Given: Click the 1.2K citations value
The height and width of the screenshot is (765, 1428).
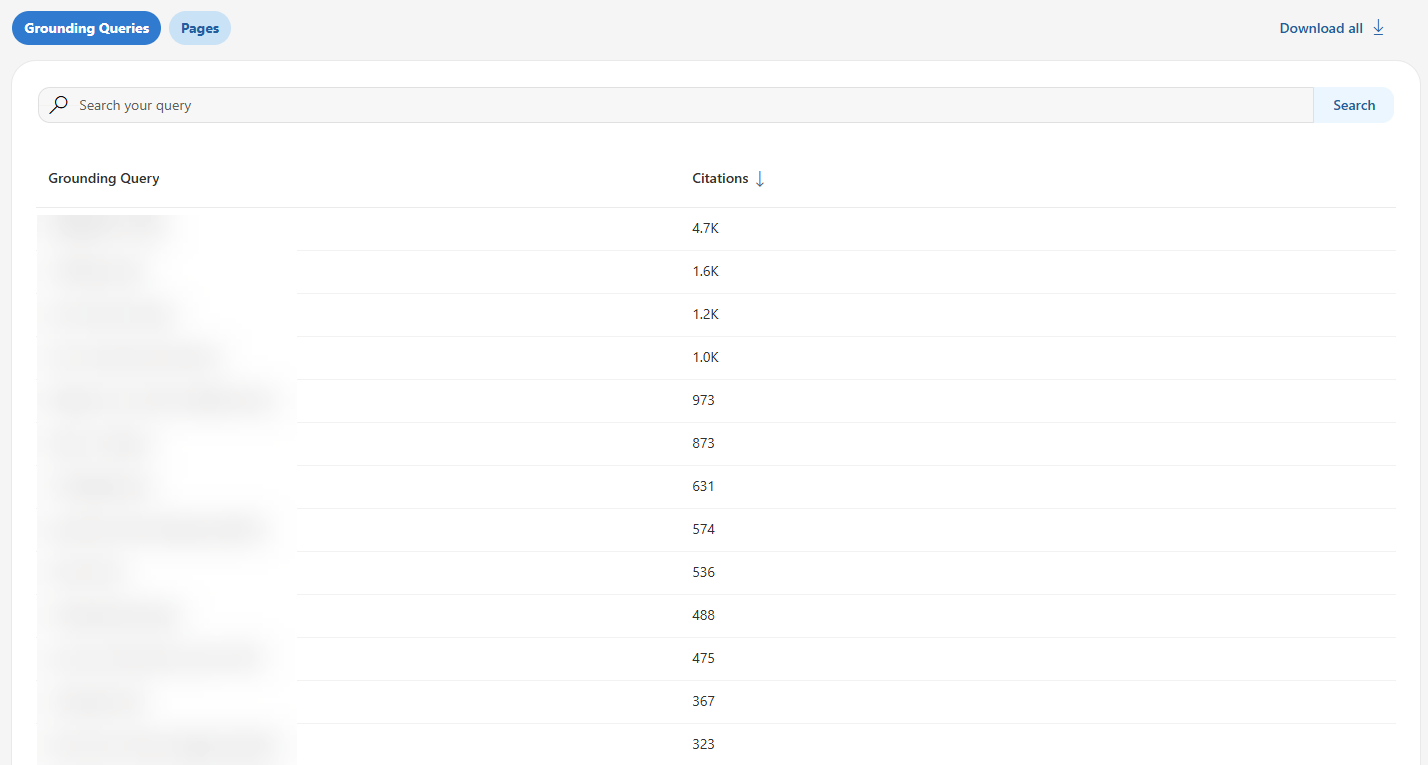Looking at the screenshot, I should pos(705,314).
